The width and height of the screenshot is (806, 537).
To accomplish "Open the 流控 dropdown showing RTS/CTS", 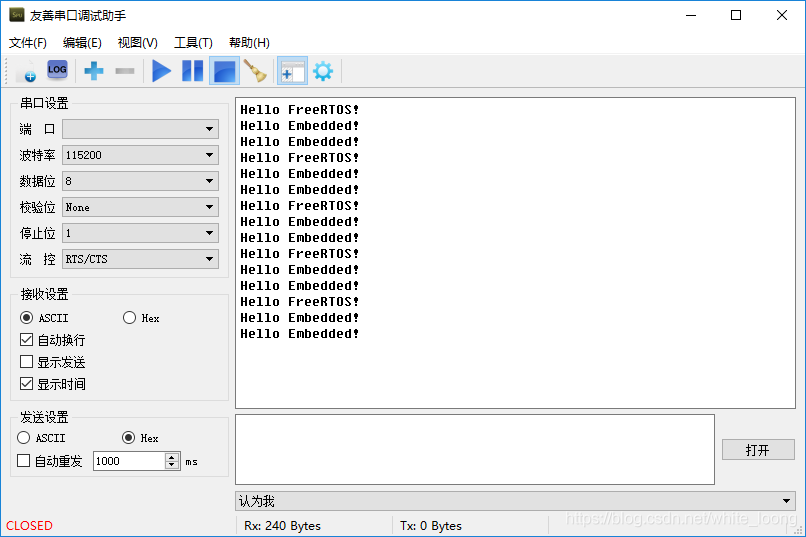I will coord(140,259).
